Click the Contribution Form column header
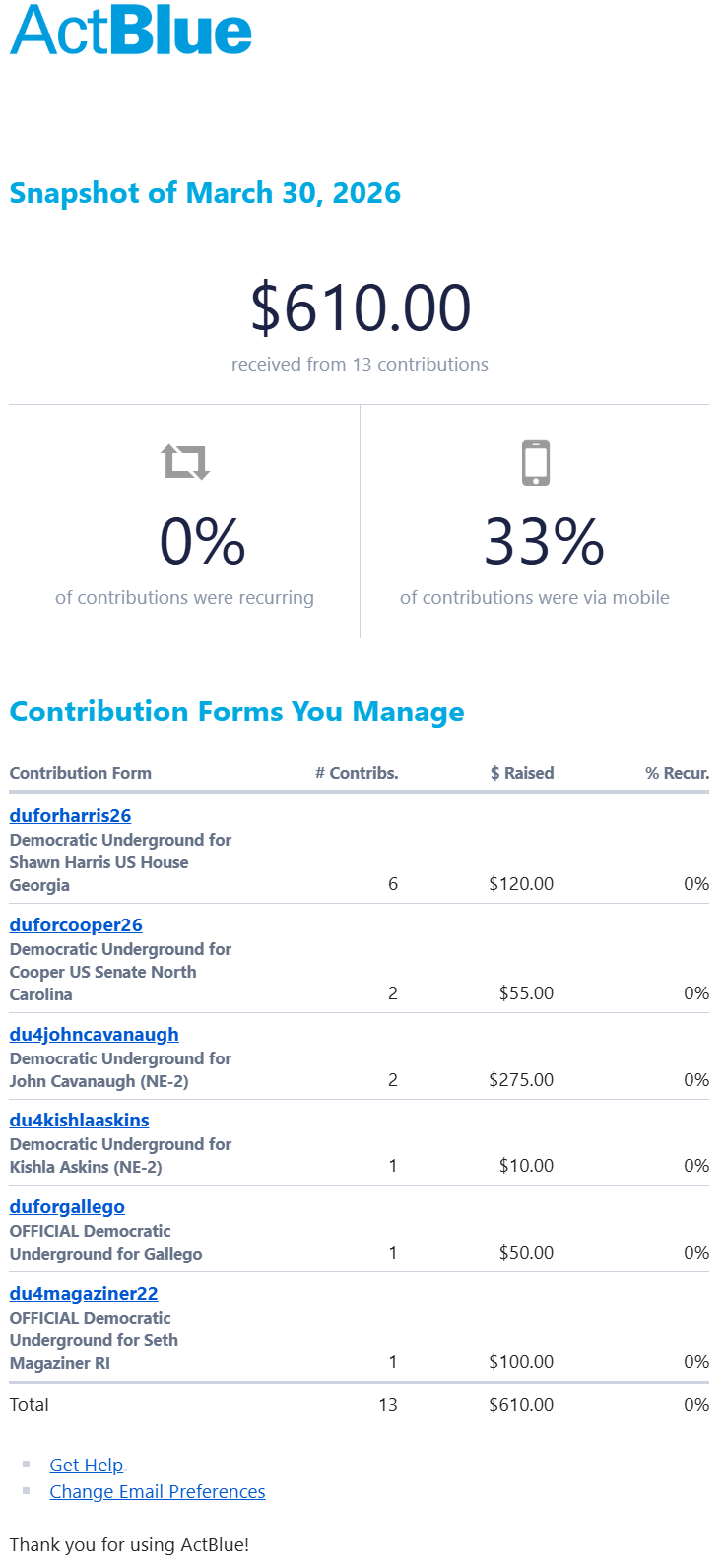The image size is (724, 1568). point(81,773)
